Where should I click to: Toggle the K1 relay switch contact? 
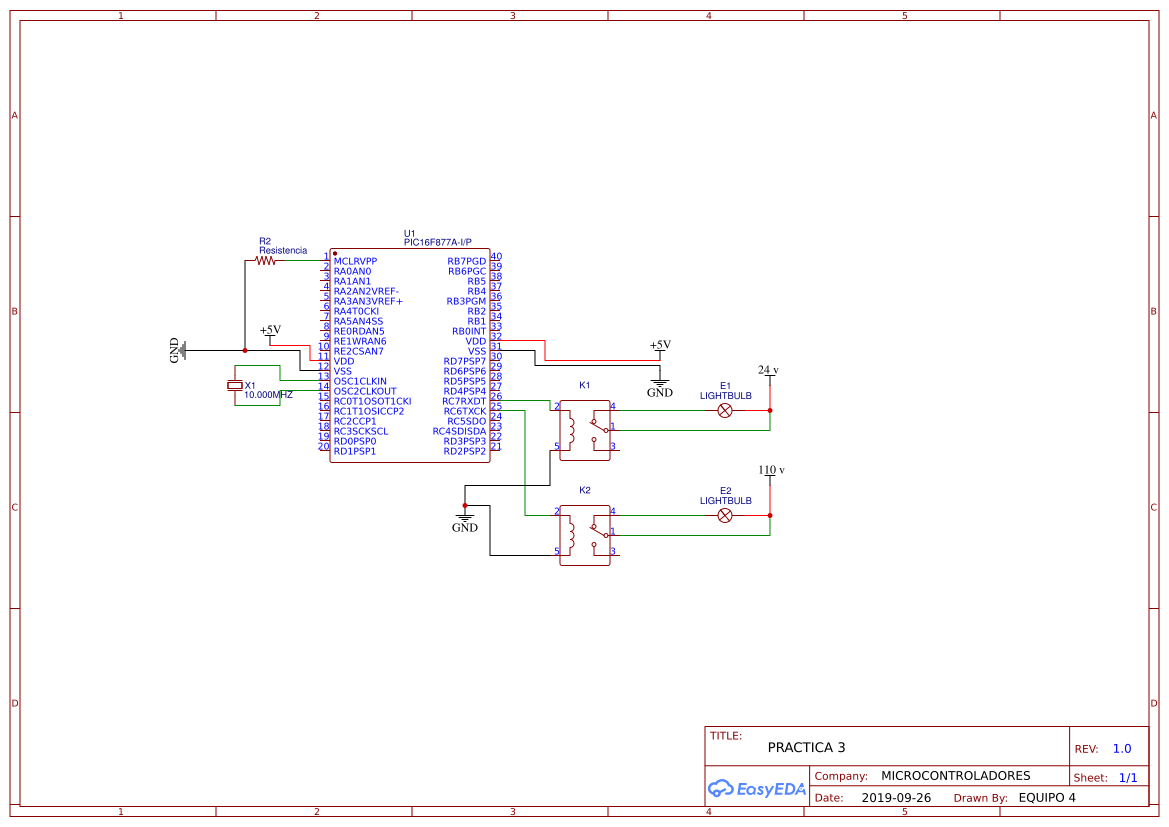tap(599, 425)
